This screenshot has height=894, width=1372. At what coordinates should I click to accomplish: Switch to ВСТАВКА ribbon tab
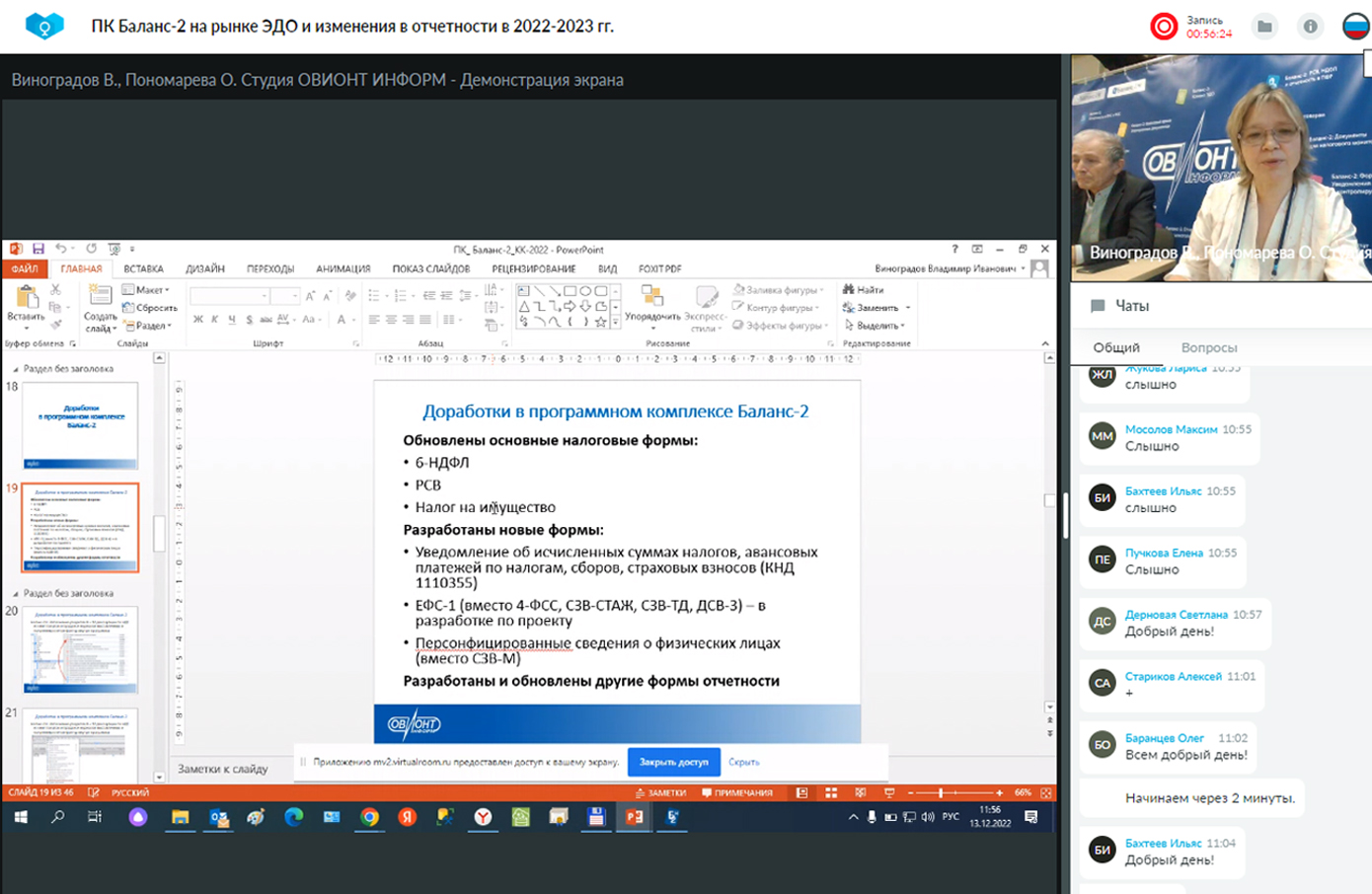pyautogui.click(x=143, y=268)
